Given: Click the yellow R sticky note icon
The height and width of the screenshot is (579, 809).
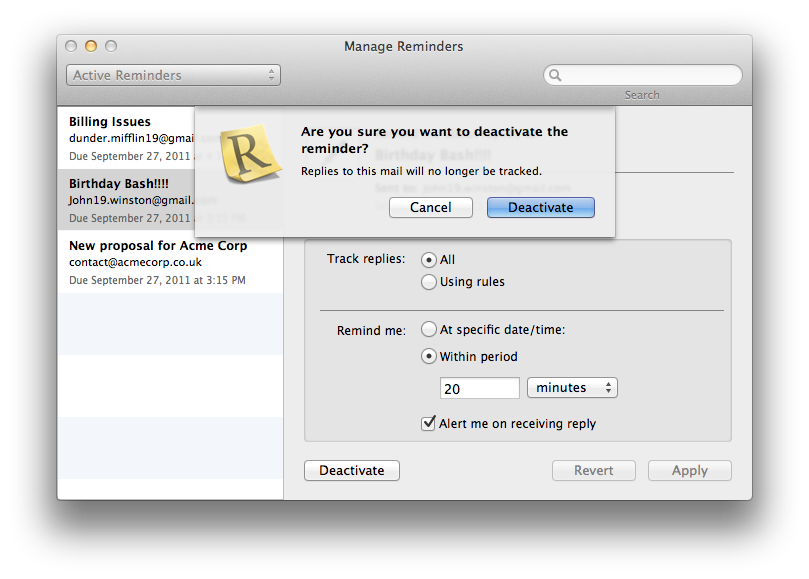Looking at the screenshot, I should [250, 153].
